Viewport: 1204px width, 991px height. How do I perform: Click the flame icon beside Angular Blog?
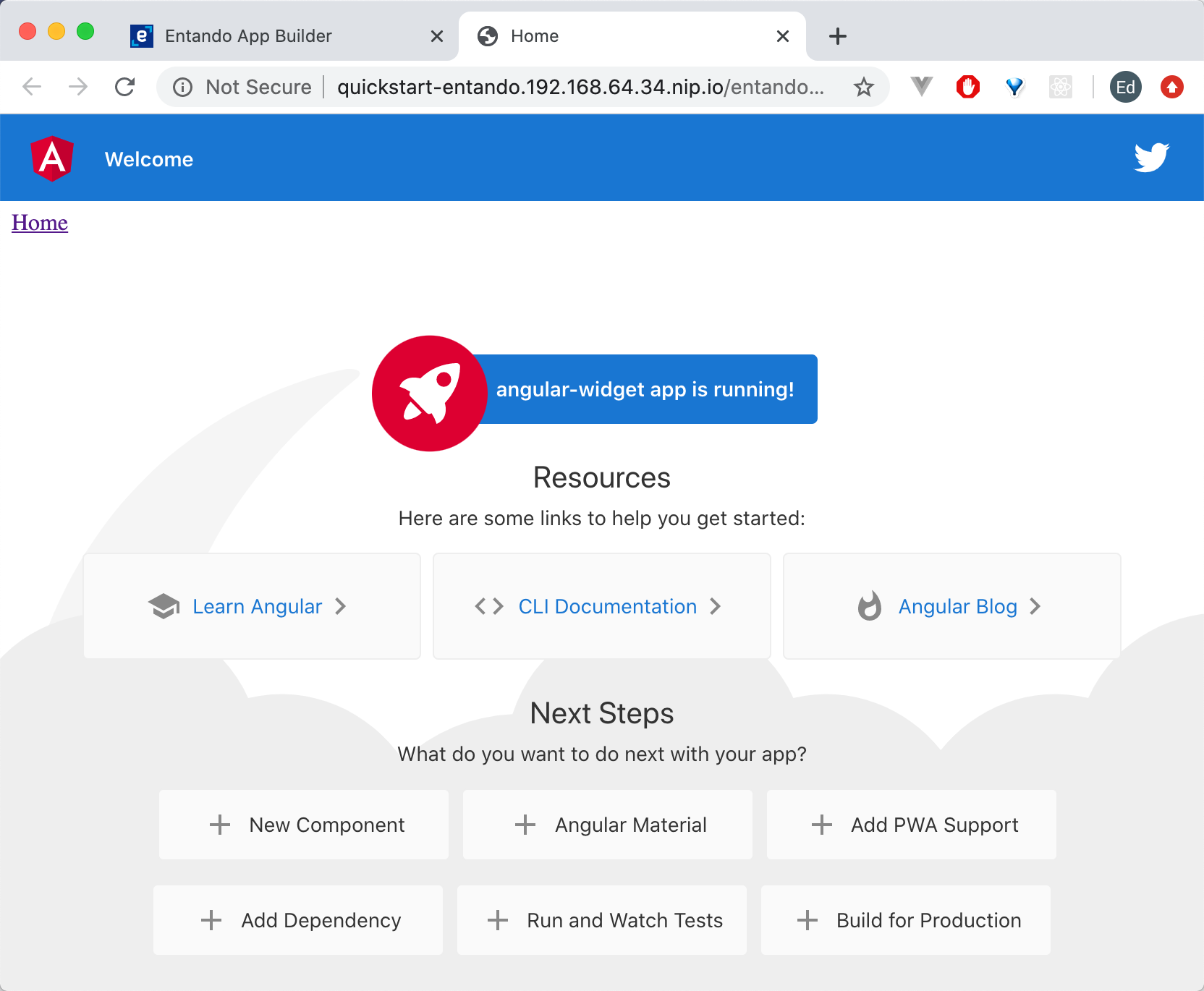coord(869,607)
